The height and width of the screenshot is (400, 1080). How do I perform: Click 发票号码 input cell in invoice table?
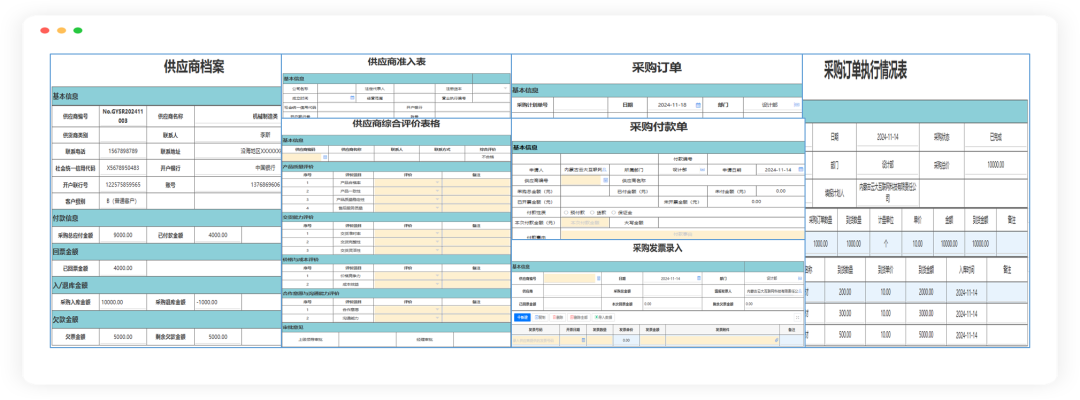535,340
